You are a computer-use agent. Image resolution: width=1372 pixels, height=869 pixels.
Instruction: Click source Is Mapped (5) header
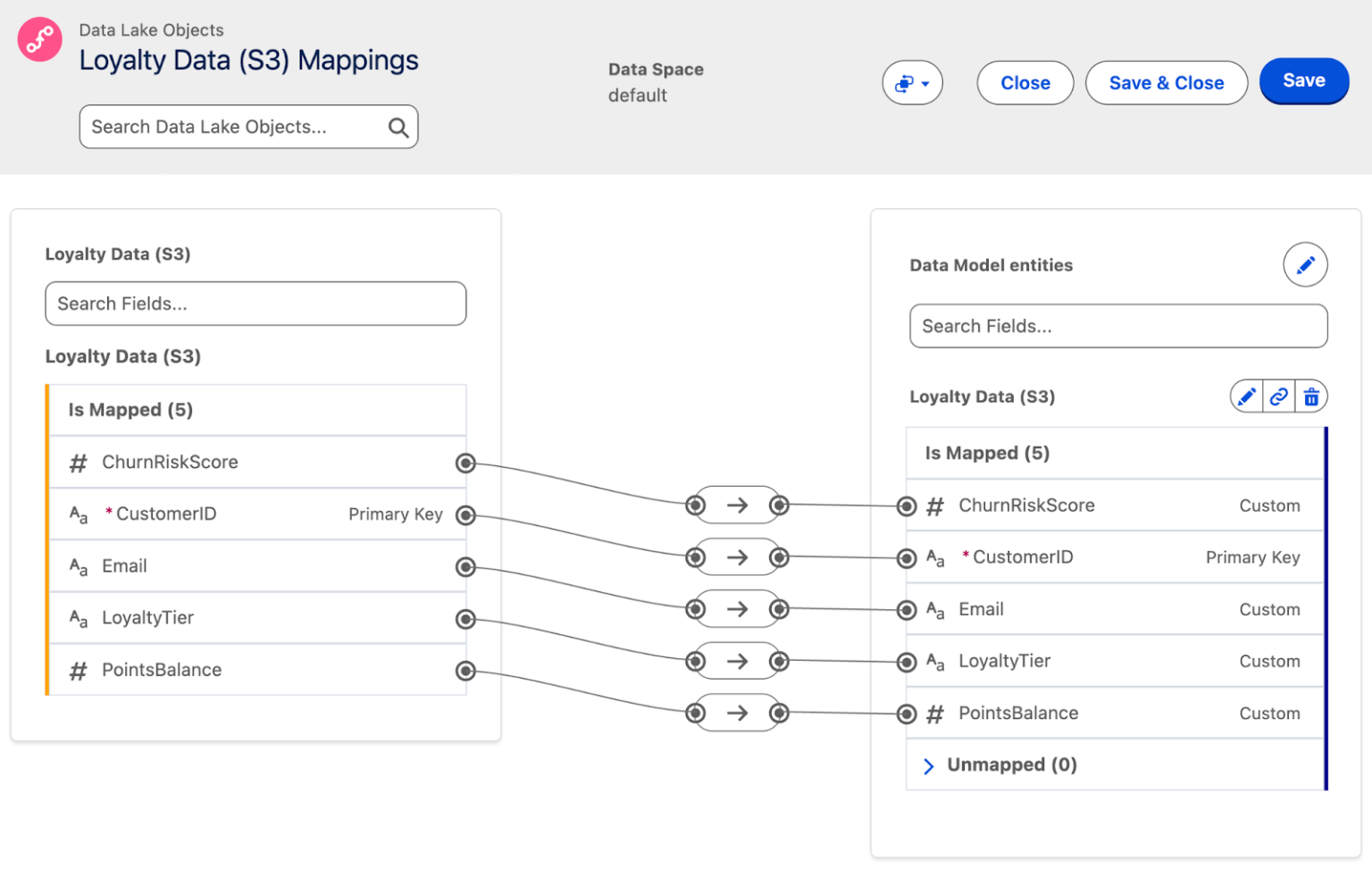(x=257, y=410)
